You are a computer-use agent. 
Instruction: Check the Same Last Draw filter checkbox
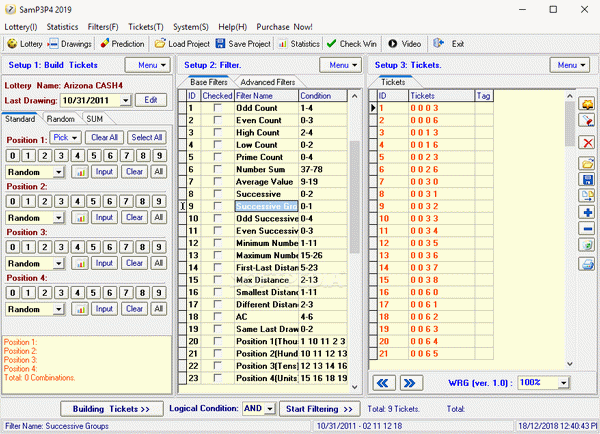218,329
